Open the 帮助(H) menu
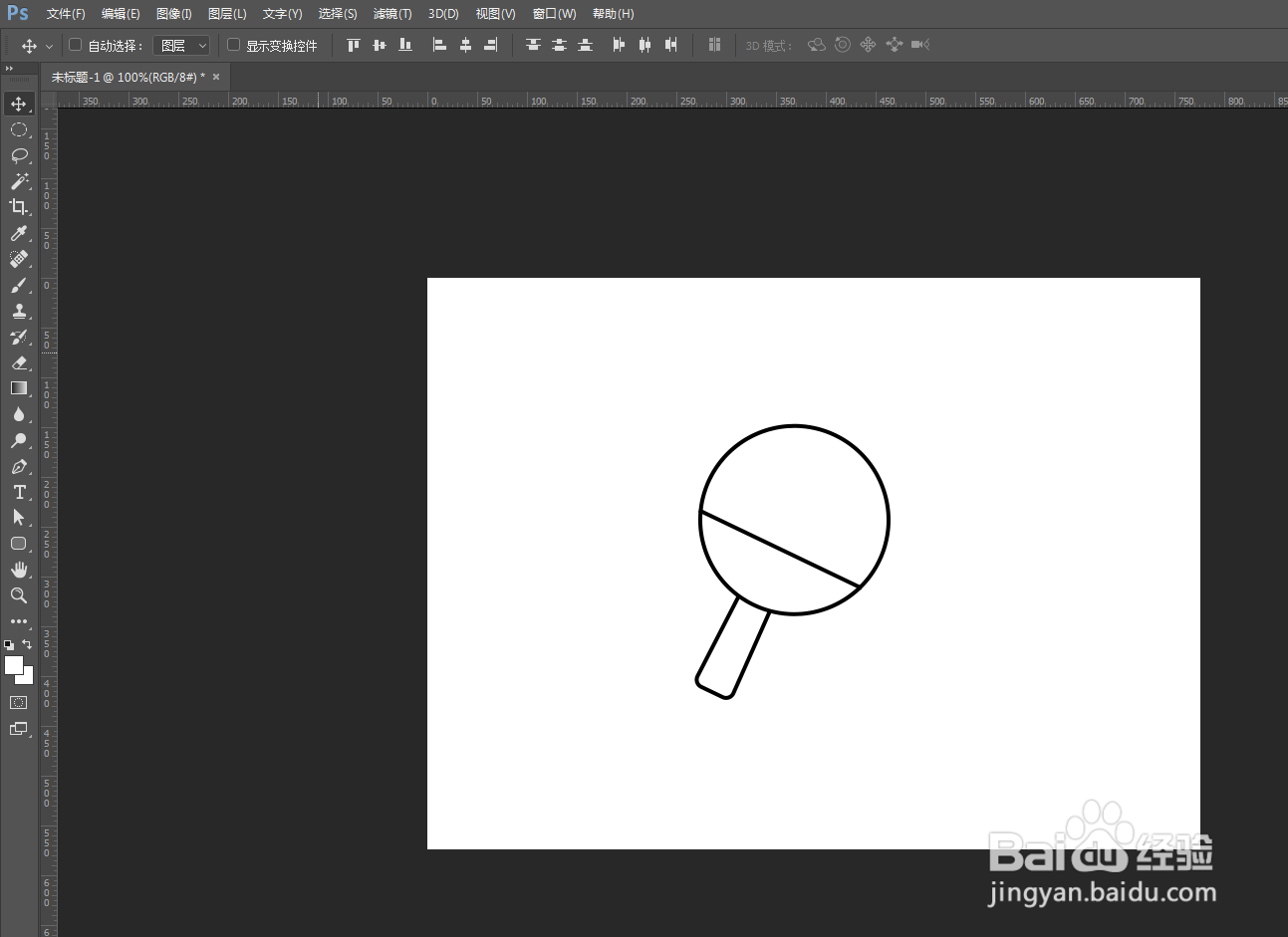Viewport: 1288px width, 937px height. (x=613, y=14)
